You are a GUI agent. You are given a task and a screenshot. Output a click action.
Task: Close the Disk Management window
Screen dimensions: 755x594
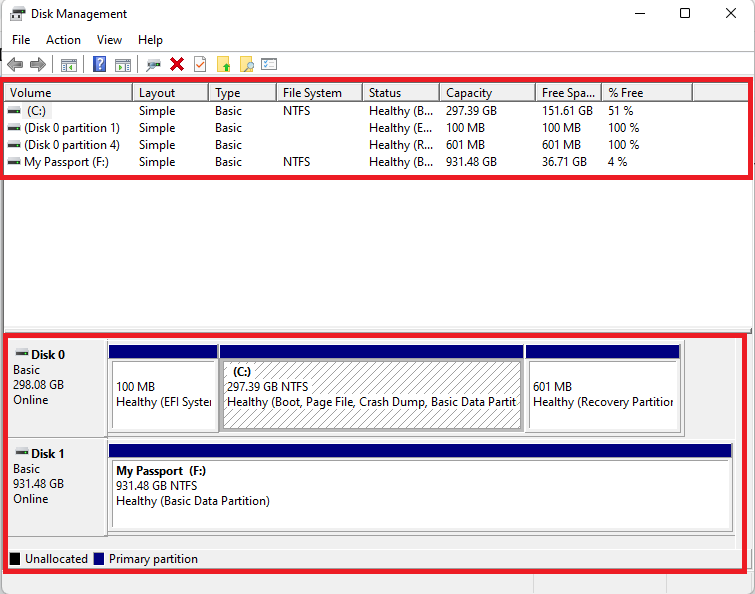tap(730, 13)
